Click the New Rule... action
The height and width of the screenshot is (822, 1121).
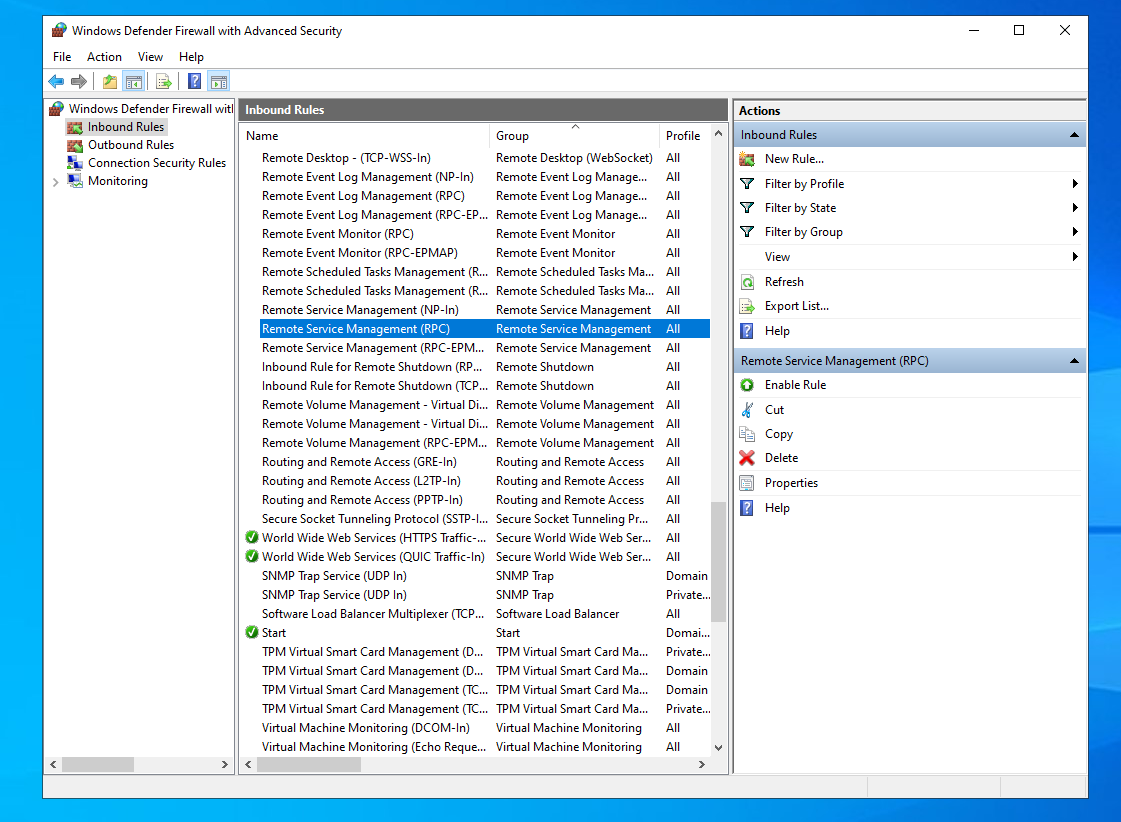coord(794,159)
